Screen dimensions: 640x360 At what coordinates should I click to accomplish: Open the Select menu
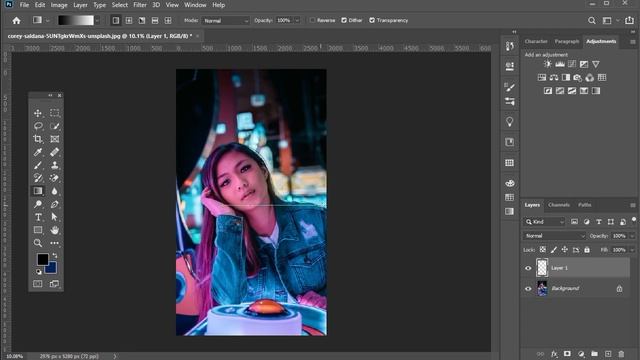(x=120, y=5)
